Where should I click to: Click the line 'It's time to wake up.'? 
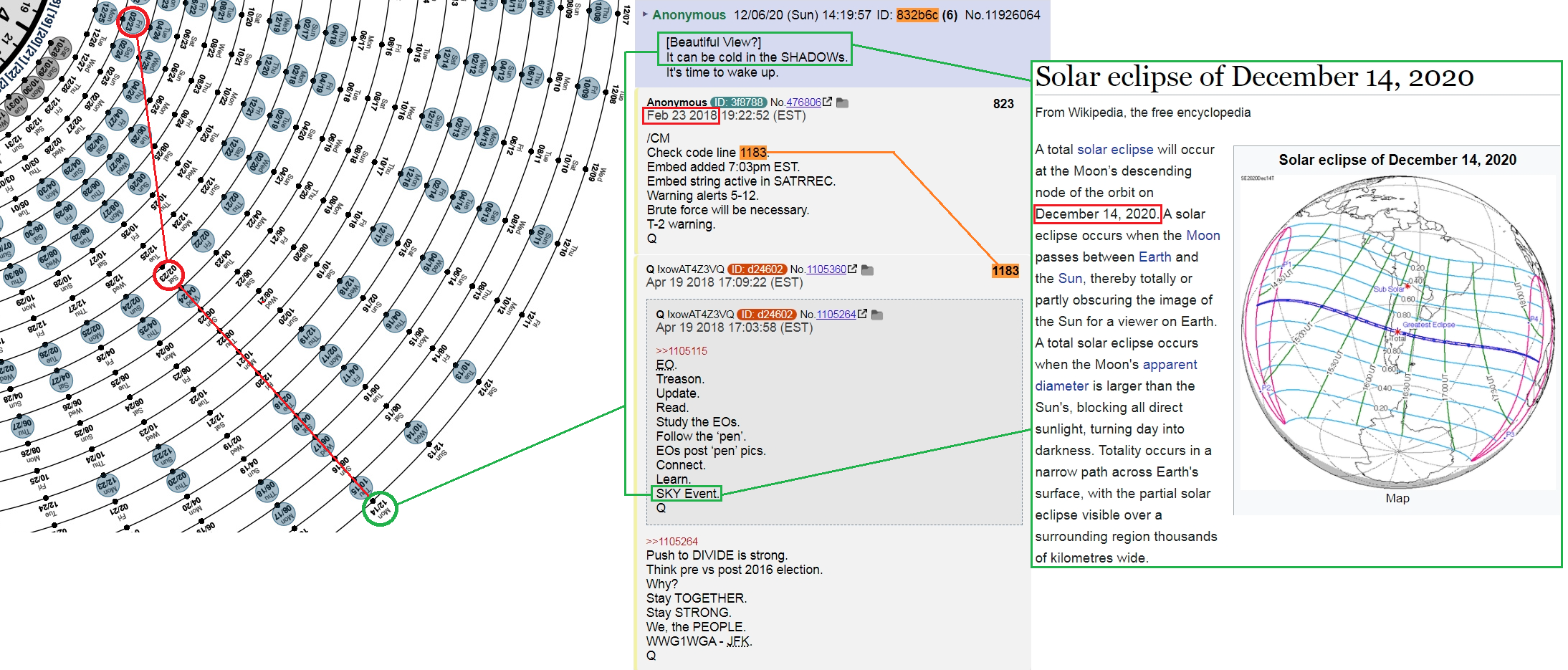pyautogui.click(x=722, y=72)
